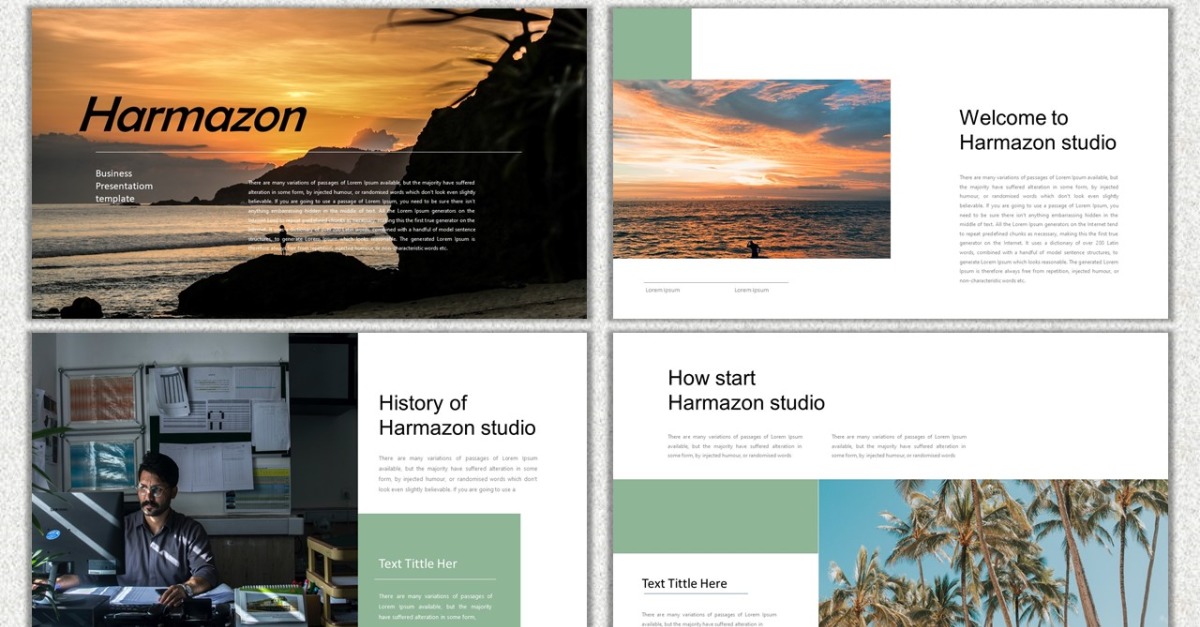Select the palm trees photo

point(992,553)
